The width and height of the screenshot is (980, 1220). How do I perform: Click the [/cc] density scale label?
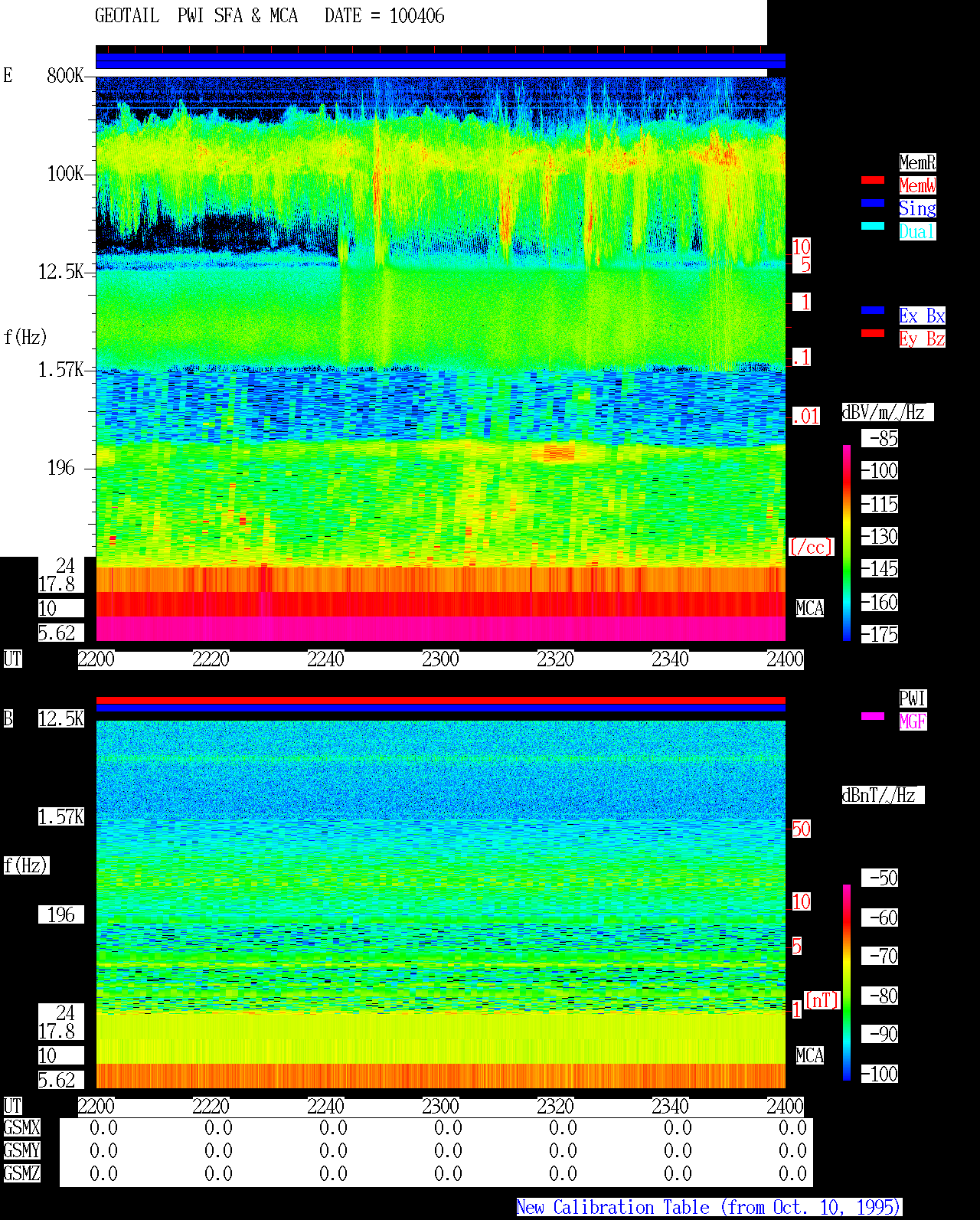(811, 548)
